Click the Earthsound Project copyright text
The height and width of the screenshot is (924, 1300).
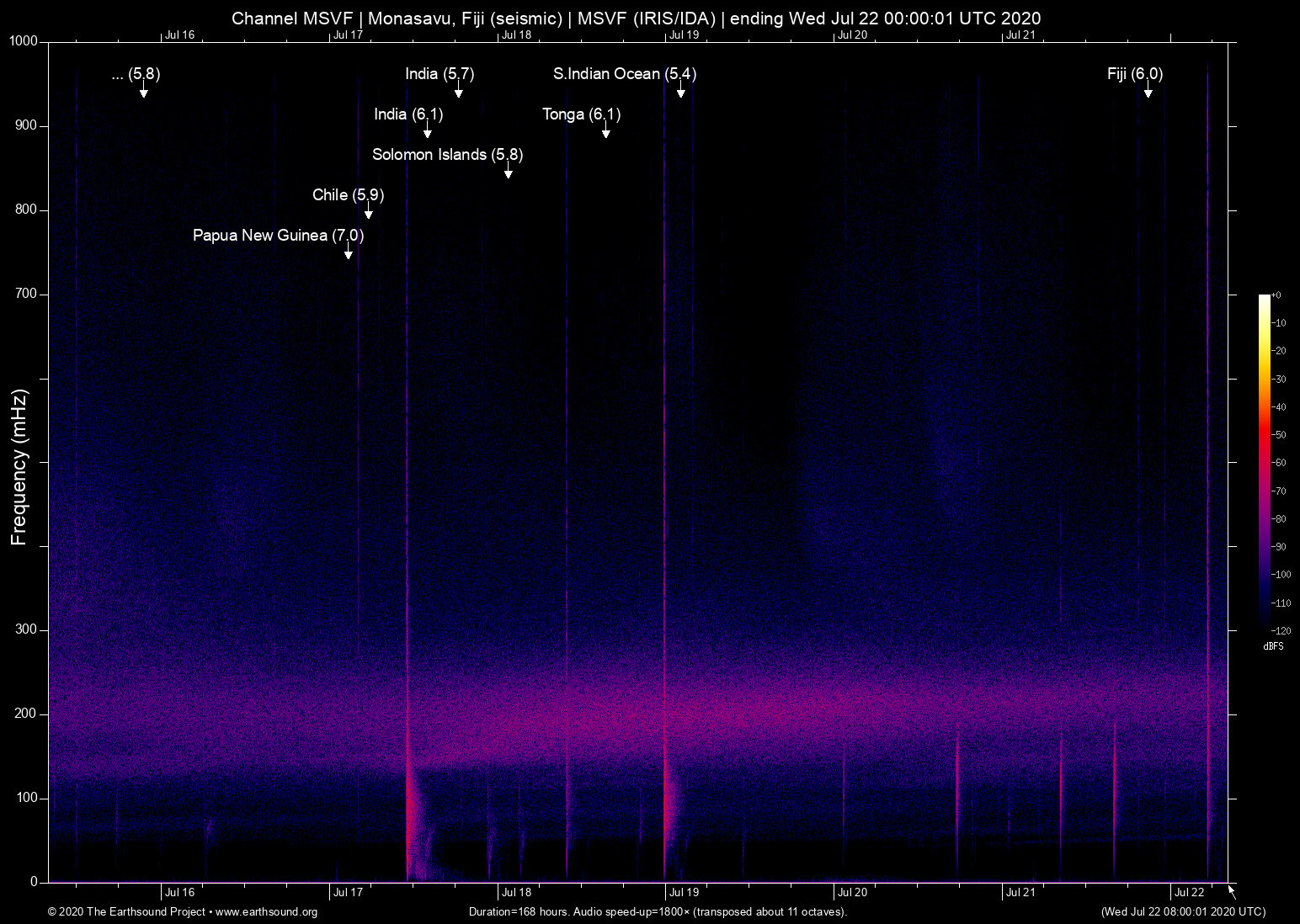coord(126,912)
